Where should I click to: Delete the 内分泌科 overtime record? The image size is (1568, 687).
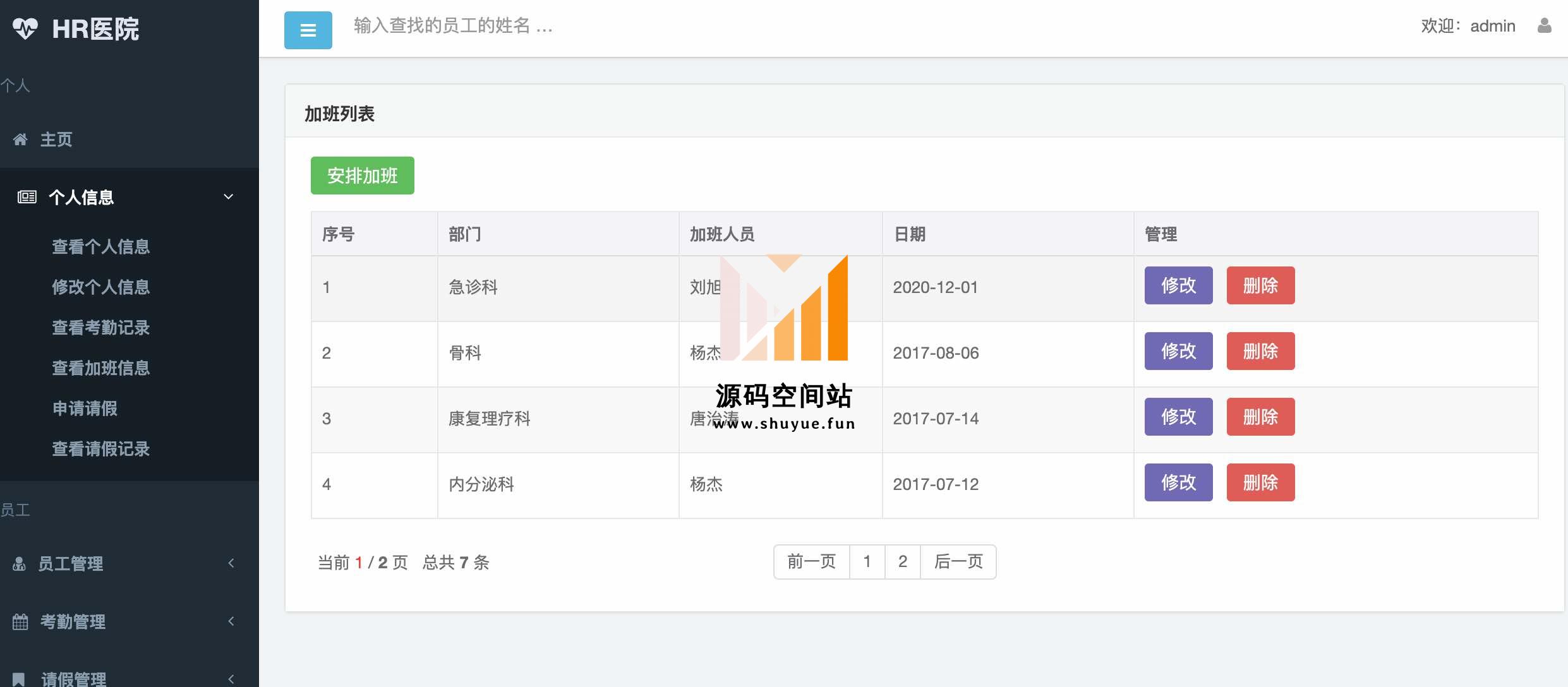[1260, 482]
